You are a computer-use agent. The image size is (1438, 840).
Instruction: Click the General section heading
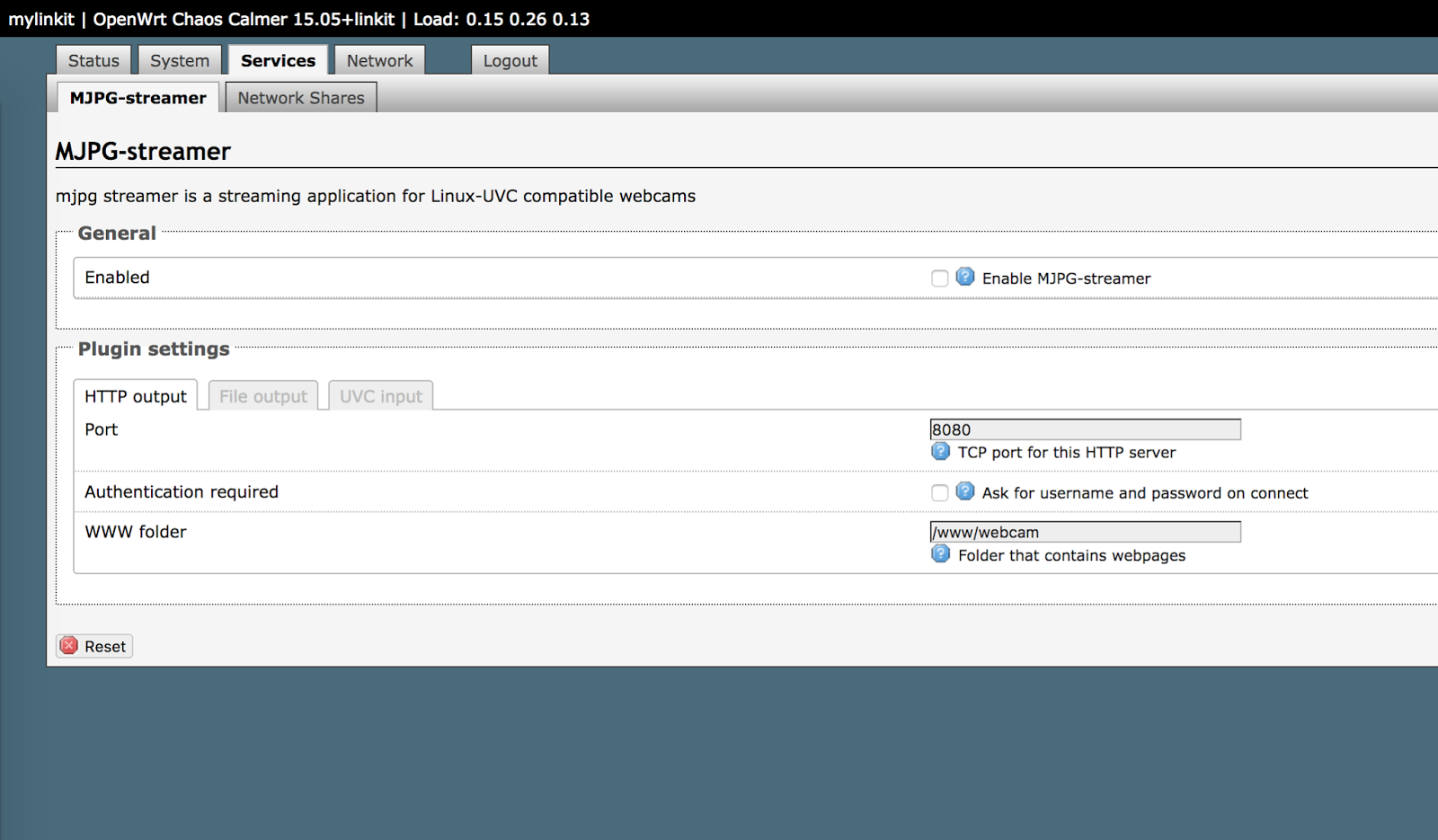tap(117, 233)
